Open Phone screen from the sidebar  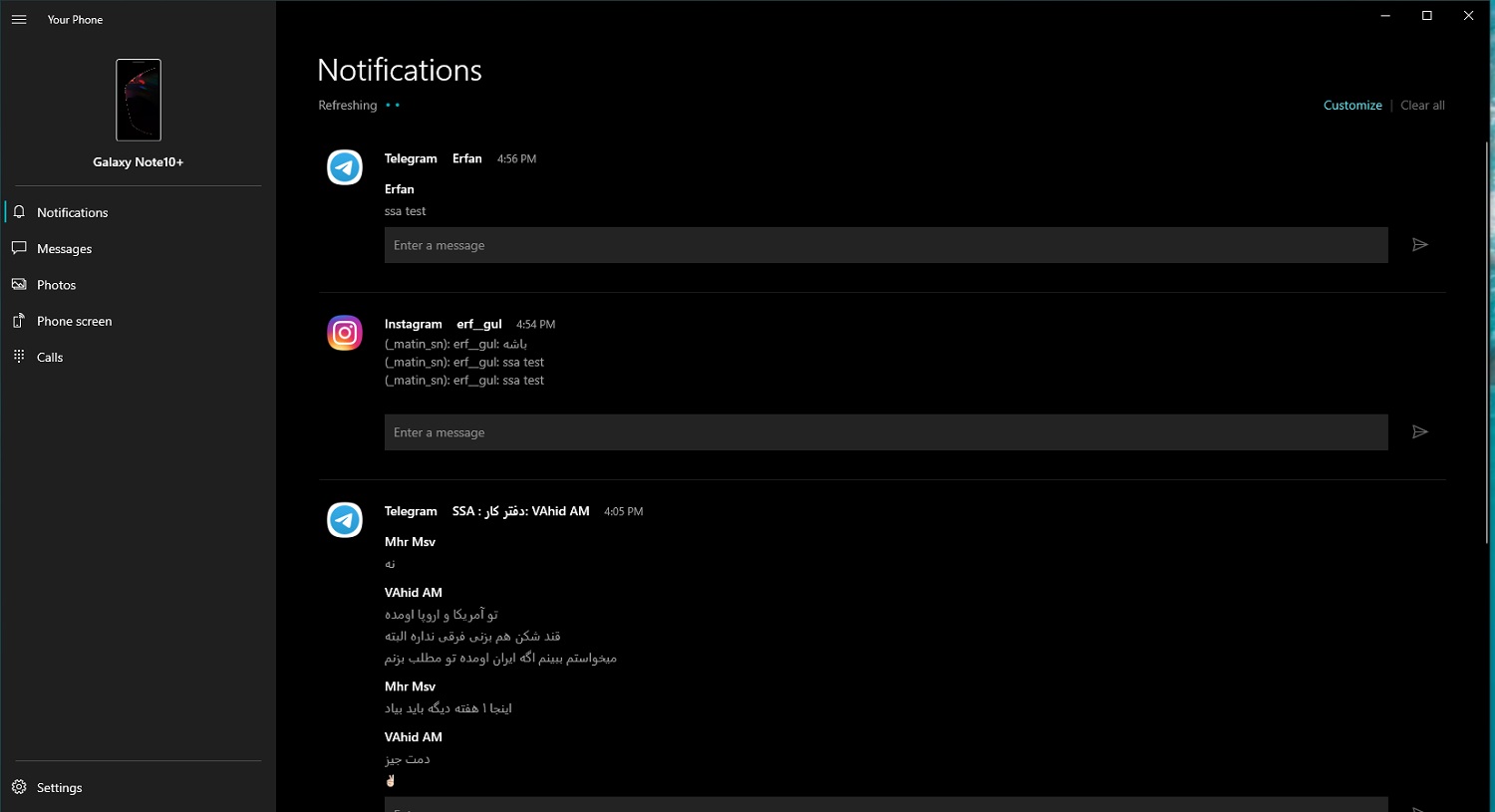click(x=138, y=321)
